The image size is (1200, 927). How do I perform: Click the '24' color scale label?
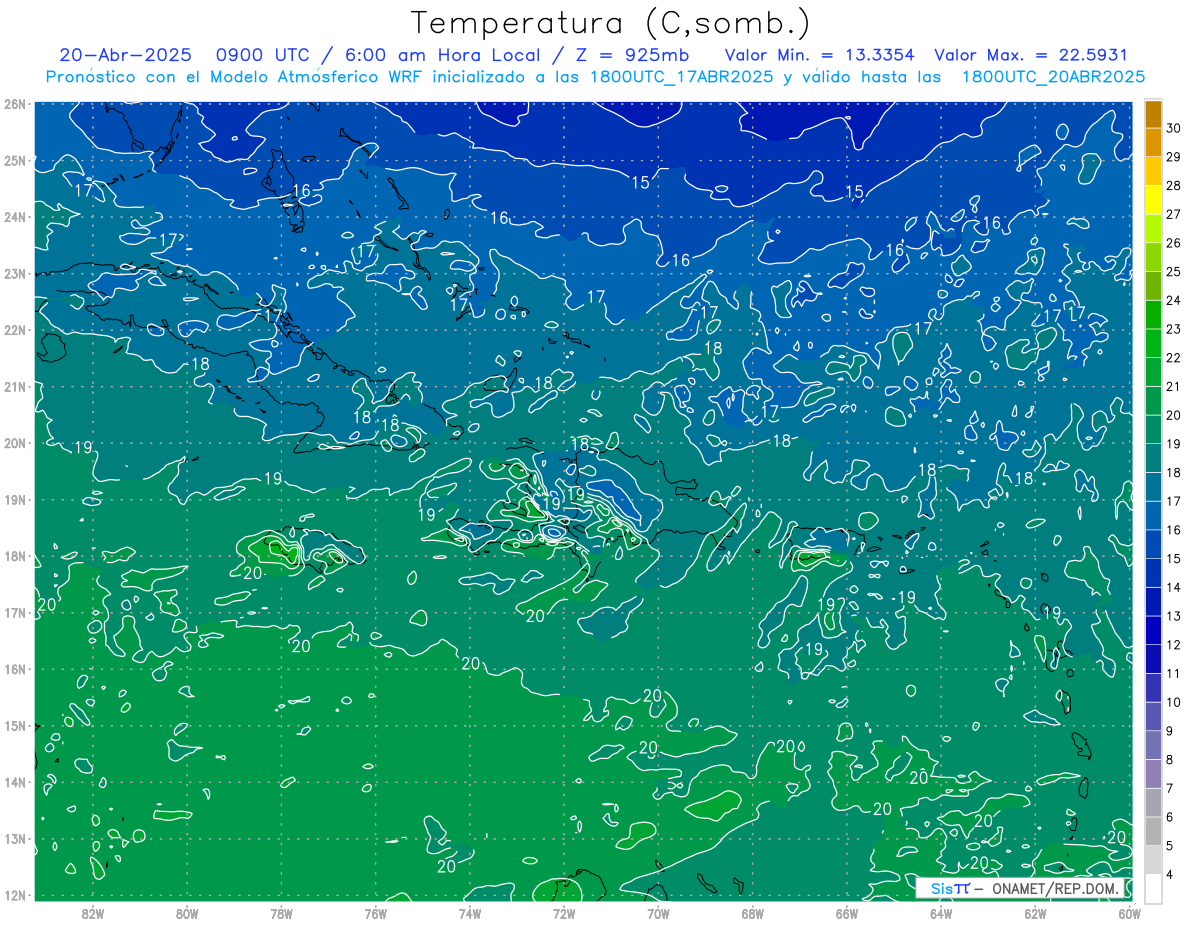[x=1175, y=300]
